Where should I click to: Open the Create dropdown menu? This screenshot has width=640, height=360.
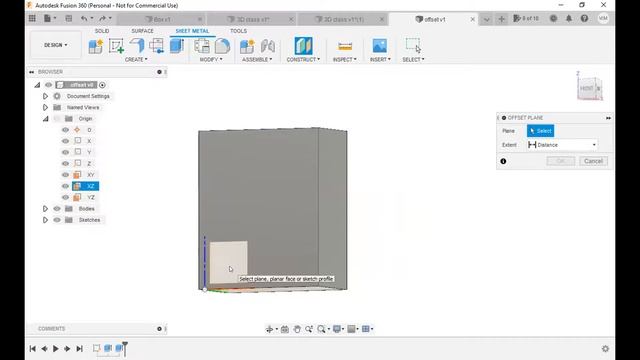[x=136, y=60]
